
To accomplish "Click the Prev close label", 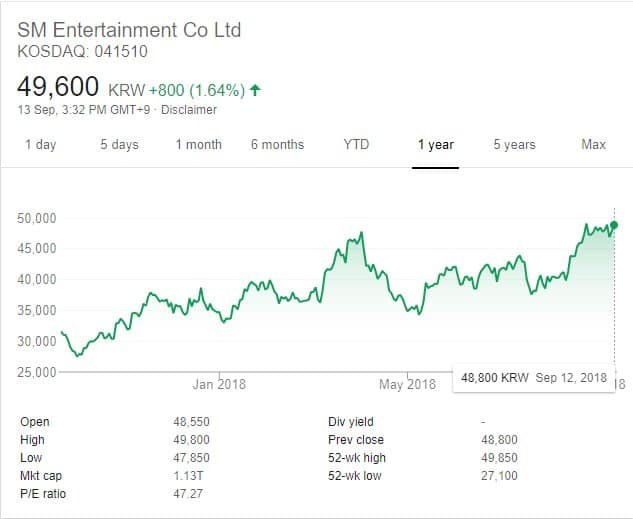I will click(x=356, y=440).
